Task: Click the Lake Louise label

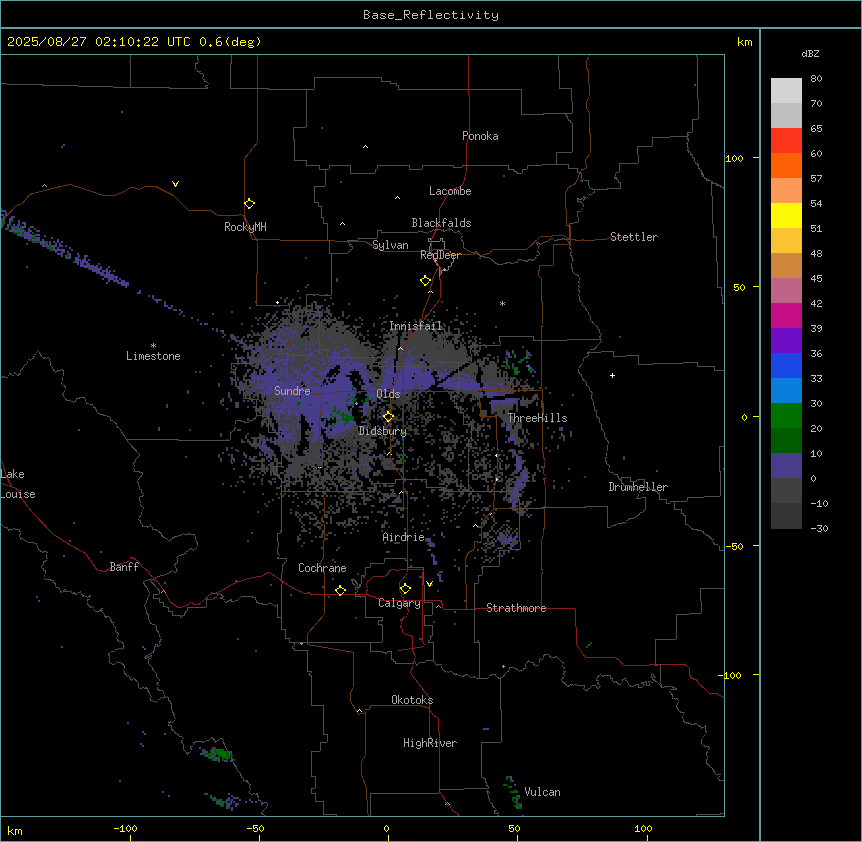Action: pos(18,484)
